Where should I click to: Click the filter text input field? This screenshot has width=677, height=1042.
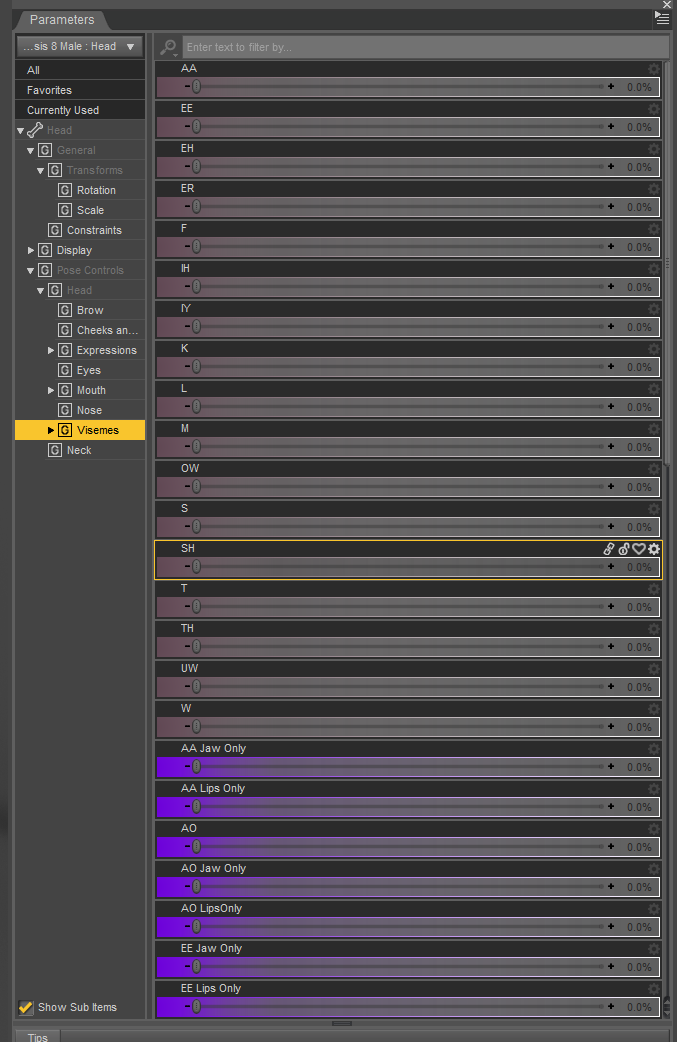click(x=425, y=47)
